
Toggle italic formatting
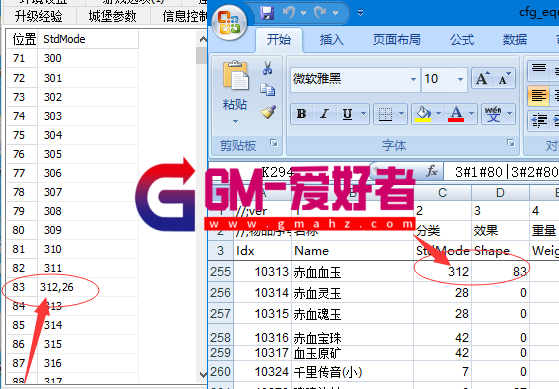(x=324, y=114)
